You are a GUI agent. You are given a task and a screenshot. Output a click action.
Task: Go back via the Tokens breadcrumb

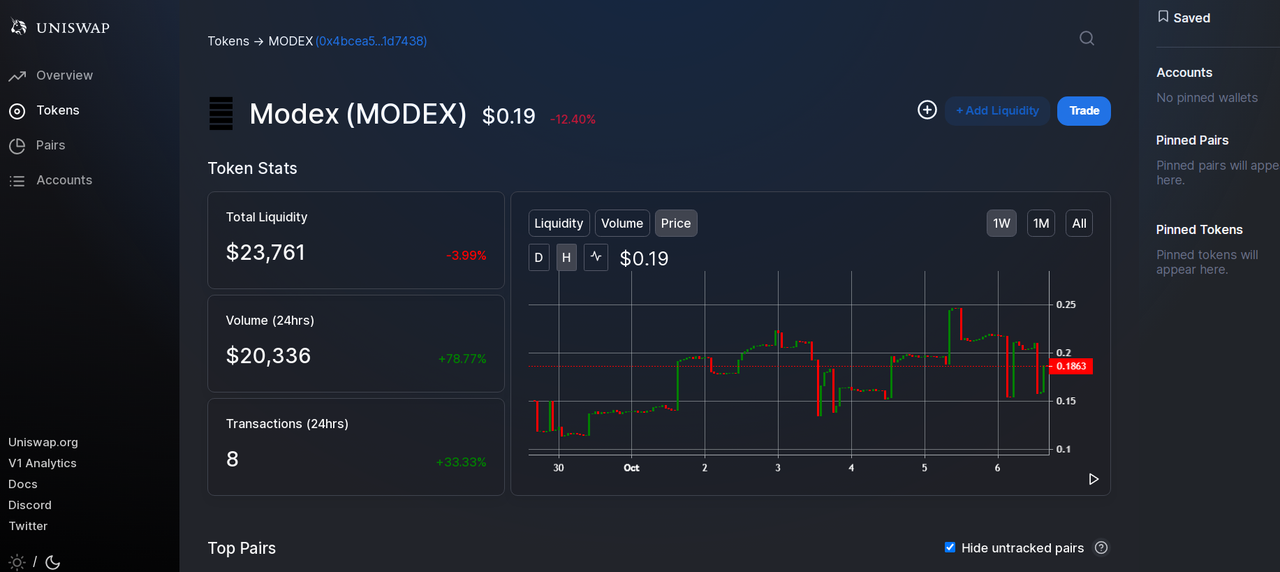tap(228, 41)
